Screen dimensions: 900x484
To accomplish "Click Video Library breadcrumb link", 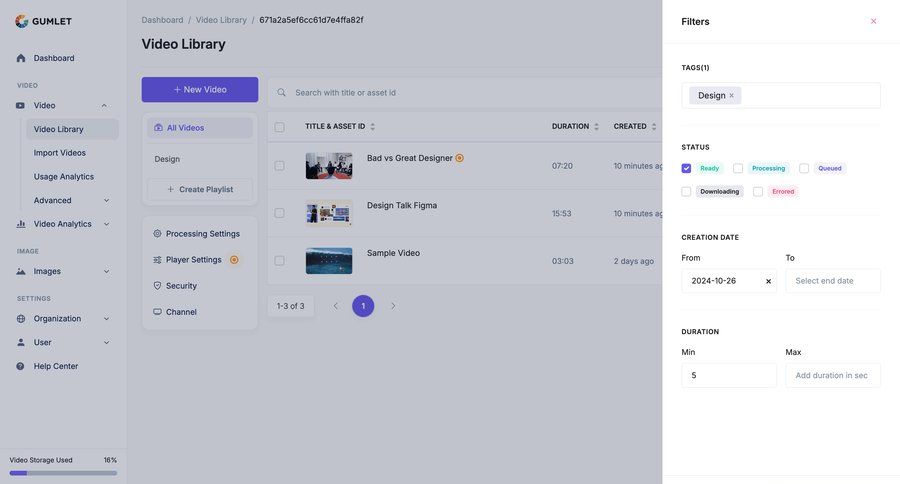I will click(221, 20).
